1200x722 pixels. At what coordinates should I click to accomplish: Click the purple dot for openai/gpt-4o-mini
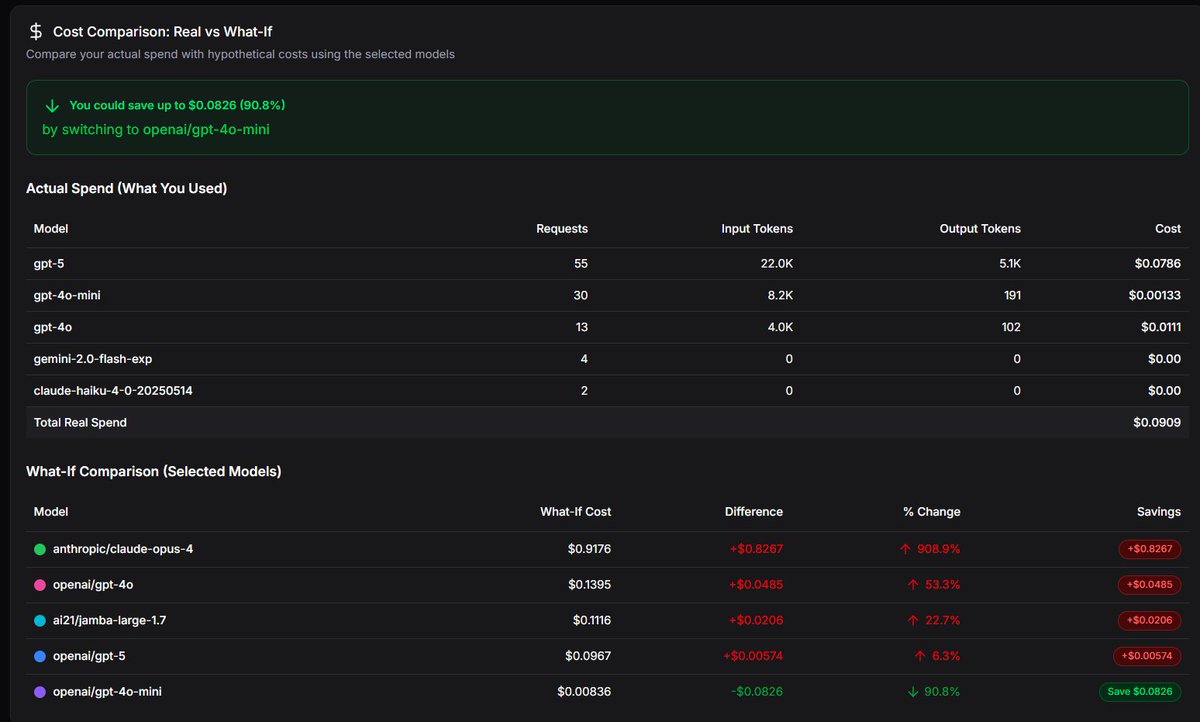coord(40,691)
